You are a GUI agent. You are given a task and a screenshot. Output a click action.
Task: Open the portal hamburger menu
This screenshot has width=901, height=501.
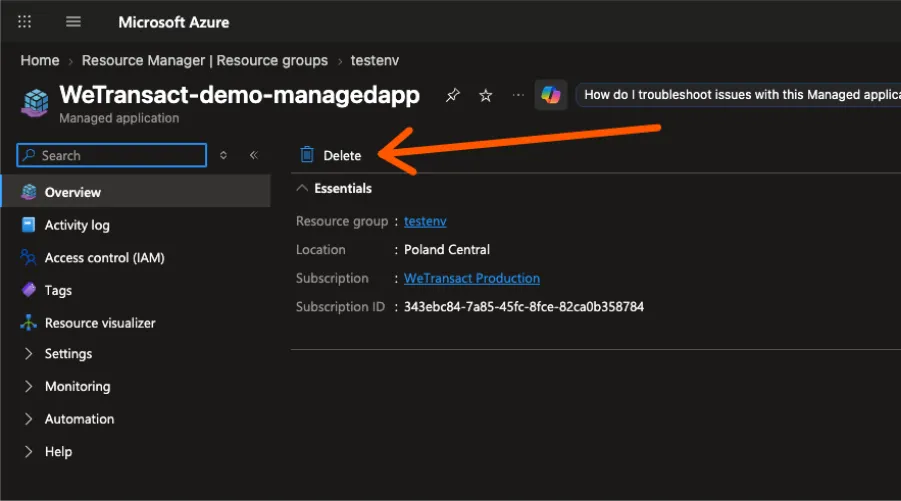[x=73, y=22]
